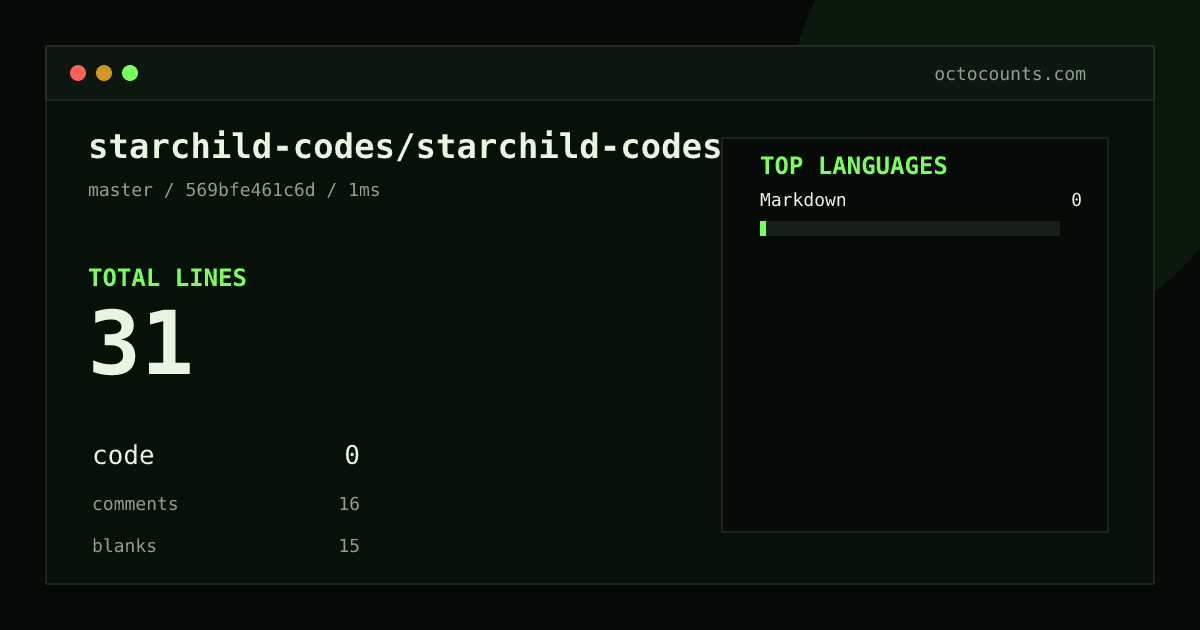This screenshot has width=1200, height=630.
Task: Click the code value 0
Action: coord(352,456)
